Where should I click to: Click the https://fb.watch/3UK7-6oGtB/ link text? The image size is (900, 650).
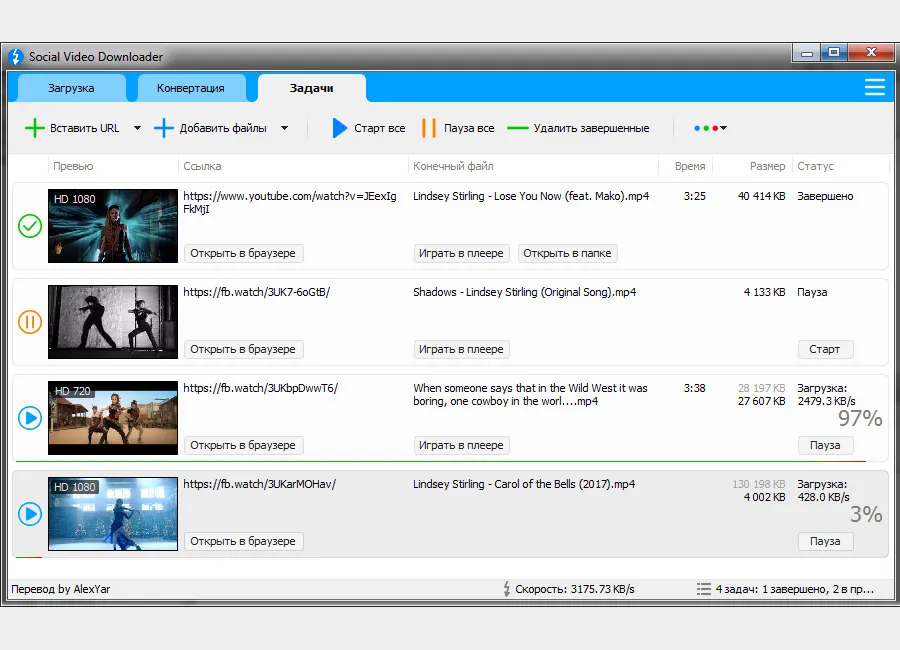[x=257, y=292]
